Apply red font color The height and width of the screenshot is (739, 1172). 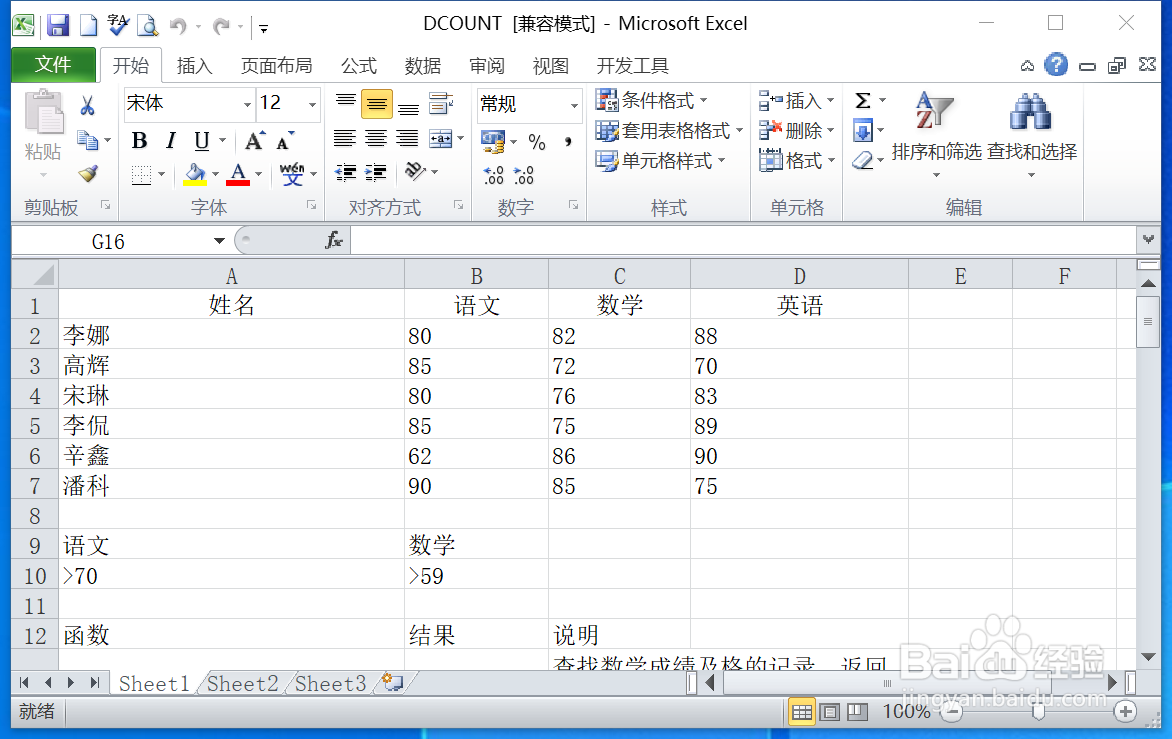click(238, 175)
